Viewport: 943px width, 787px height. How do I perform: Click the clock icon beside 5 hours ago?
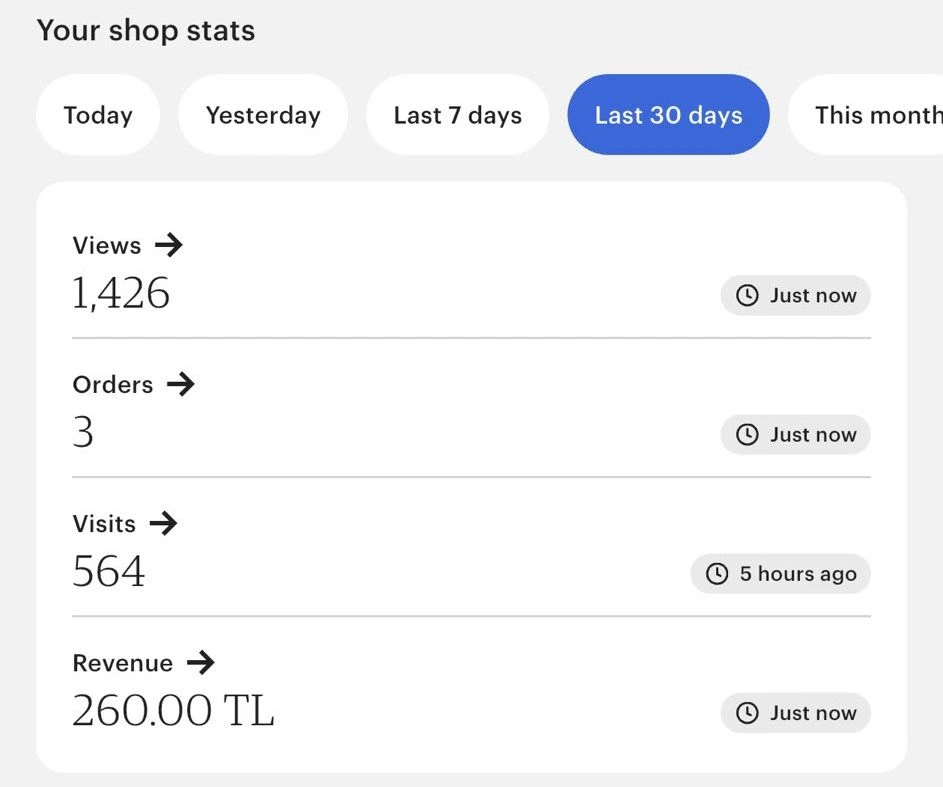click(717, 574)
